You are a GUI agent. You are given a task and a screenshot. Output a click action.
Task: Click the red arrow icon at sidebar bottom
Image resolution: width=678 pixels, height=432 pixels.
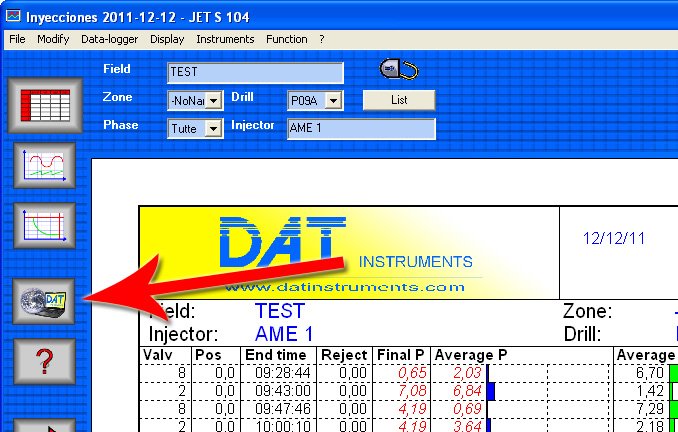(x=44, y=424)
